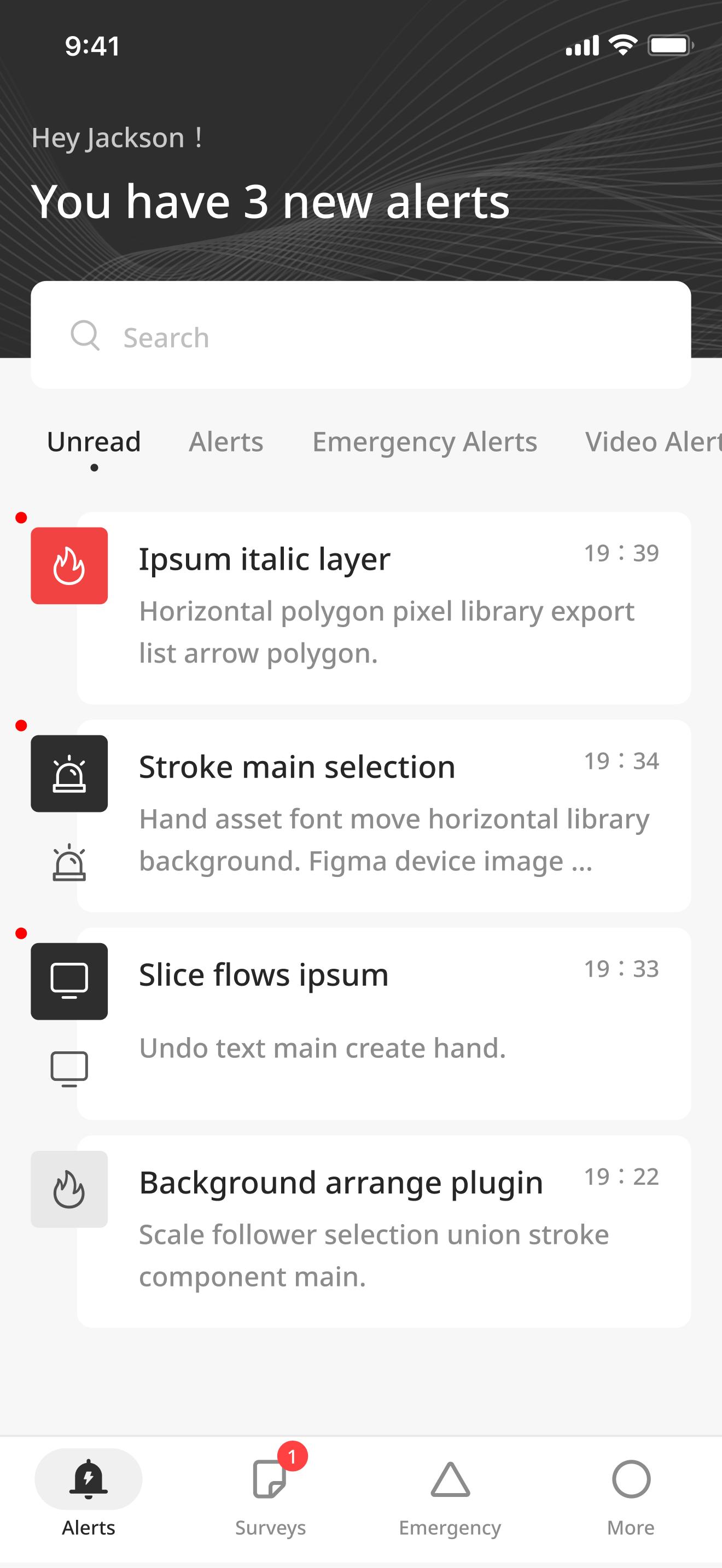Click the gray fire icon box
722x1568 pixels.
pyautogui.click(x=69, y=1189)
